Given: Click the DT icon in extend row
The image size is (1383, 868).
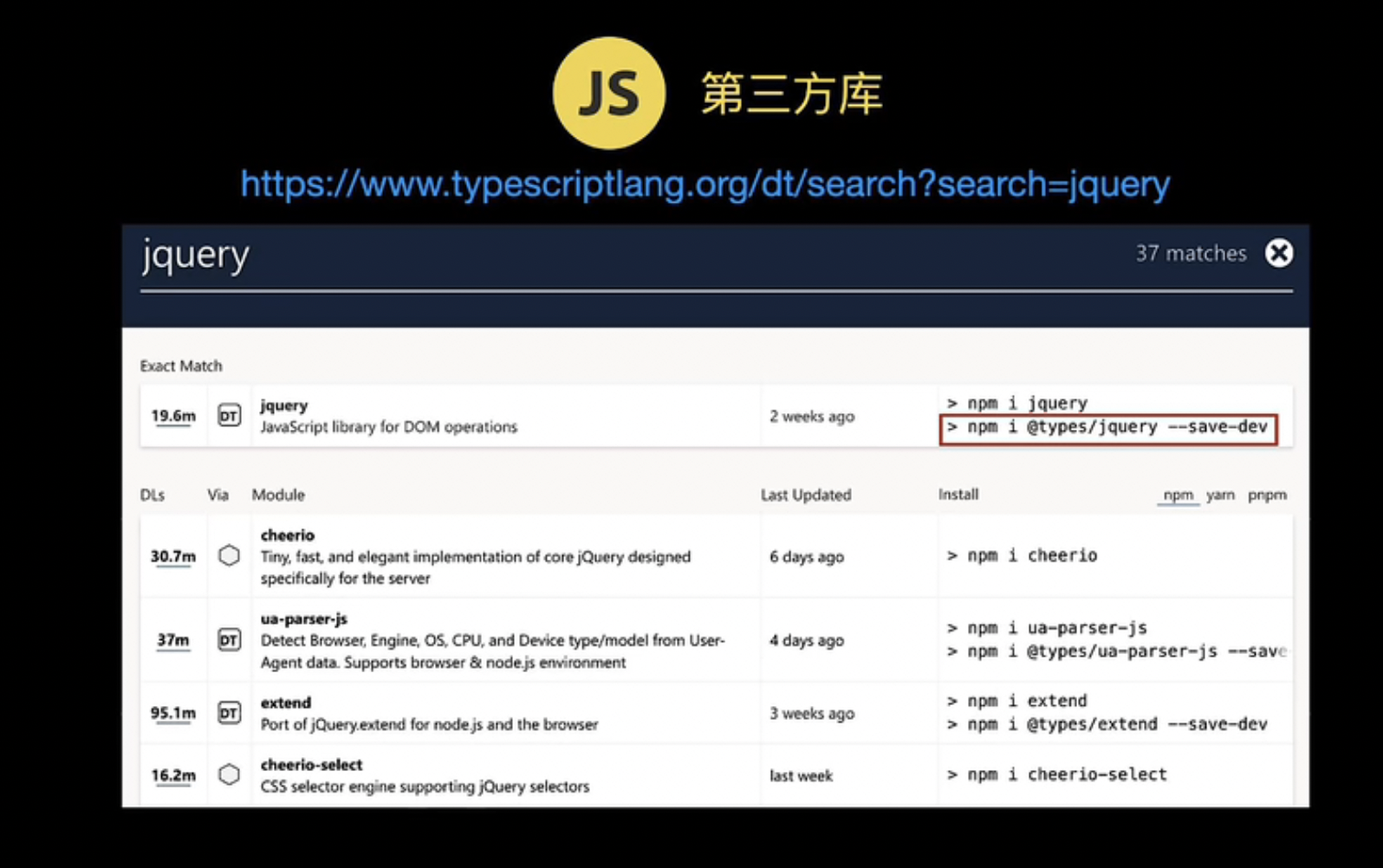Looking at the screenshot, I should (x=229, y=713).
